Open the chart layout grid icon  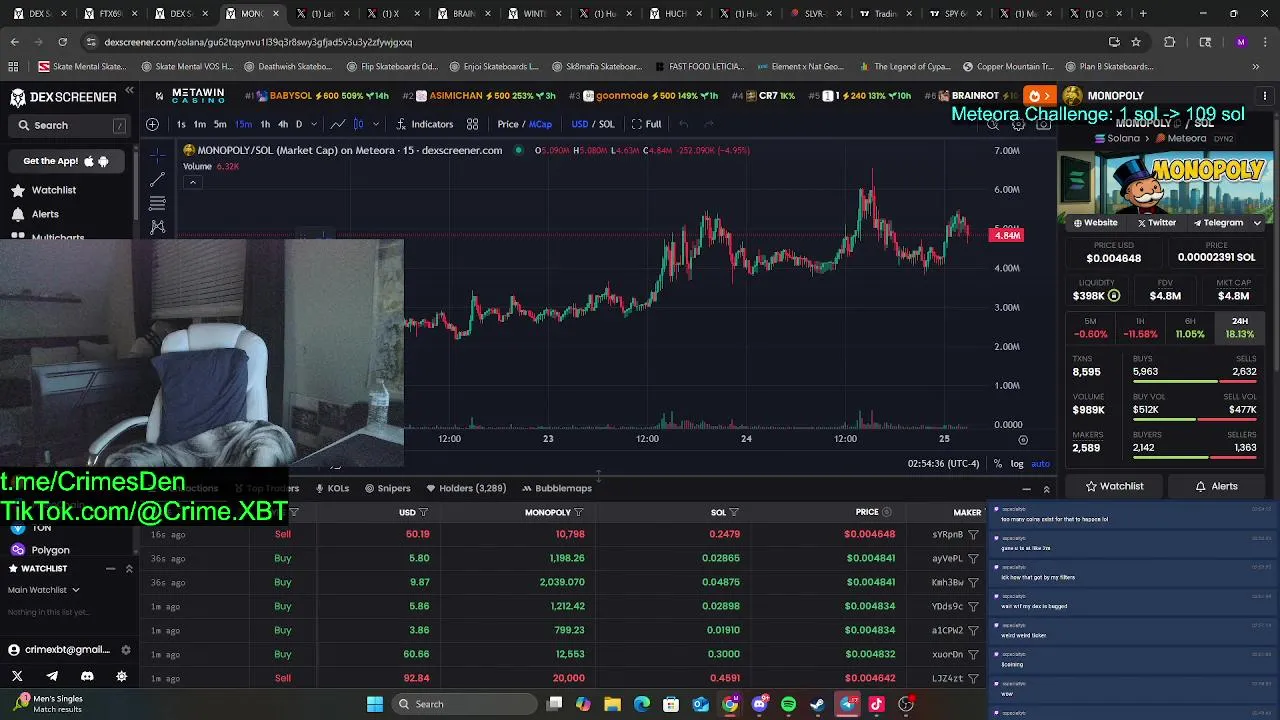(x=472, y=124)
